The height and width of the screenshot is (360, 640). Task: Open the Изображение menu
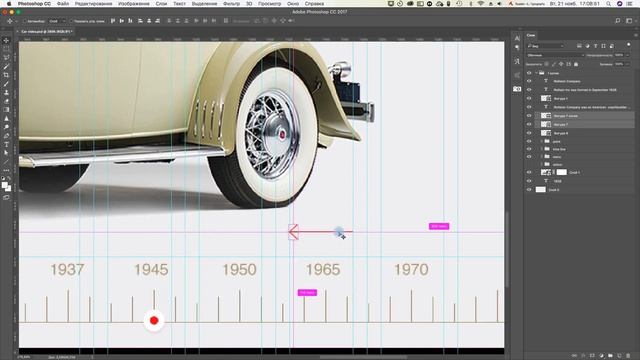(134, 4)
